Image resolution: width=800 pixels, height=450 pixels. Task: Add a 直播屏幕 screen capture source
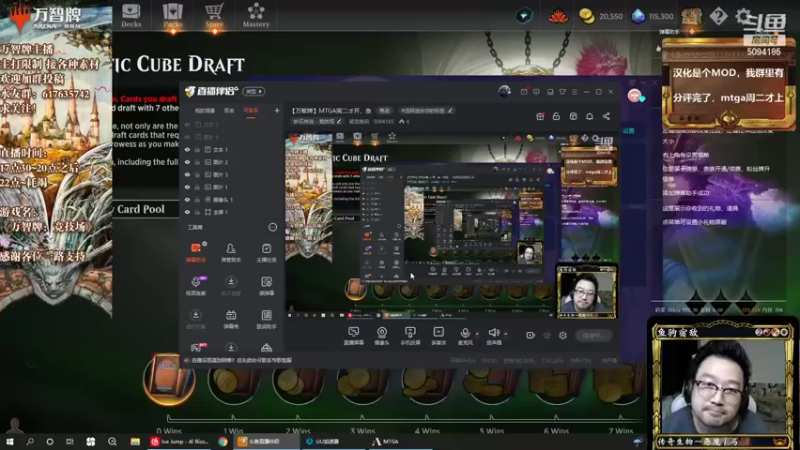353,336
